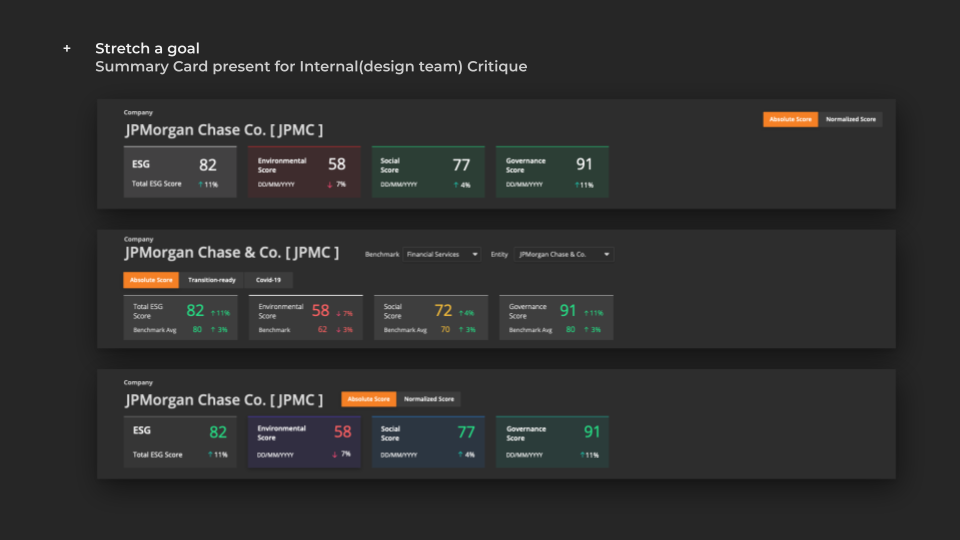Switch to the Covid-19 tab
Screen dimensions: 960x540
click(x=268, y=280)
